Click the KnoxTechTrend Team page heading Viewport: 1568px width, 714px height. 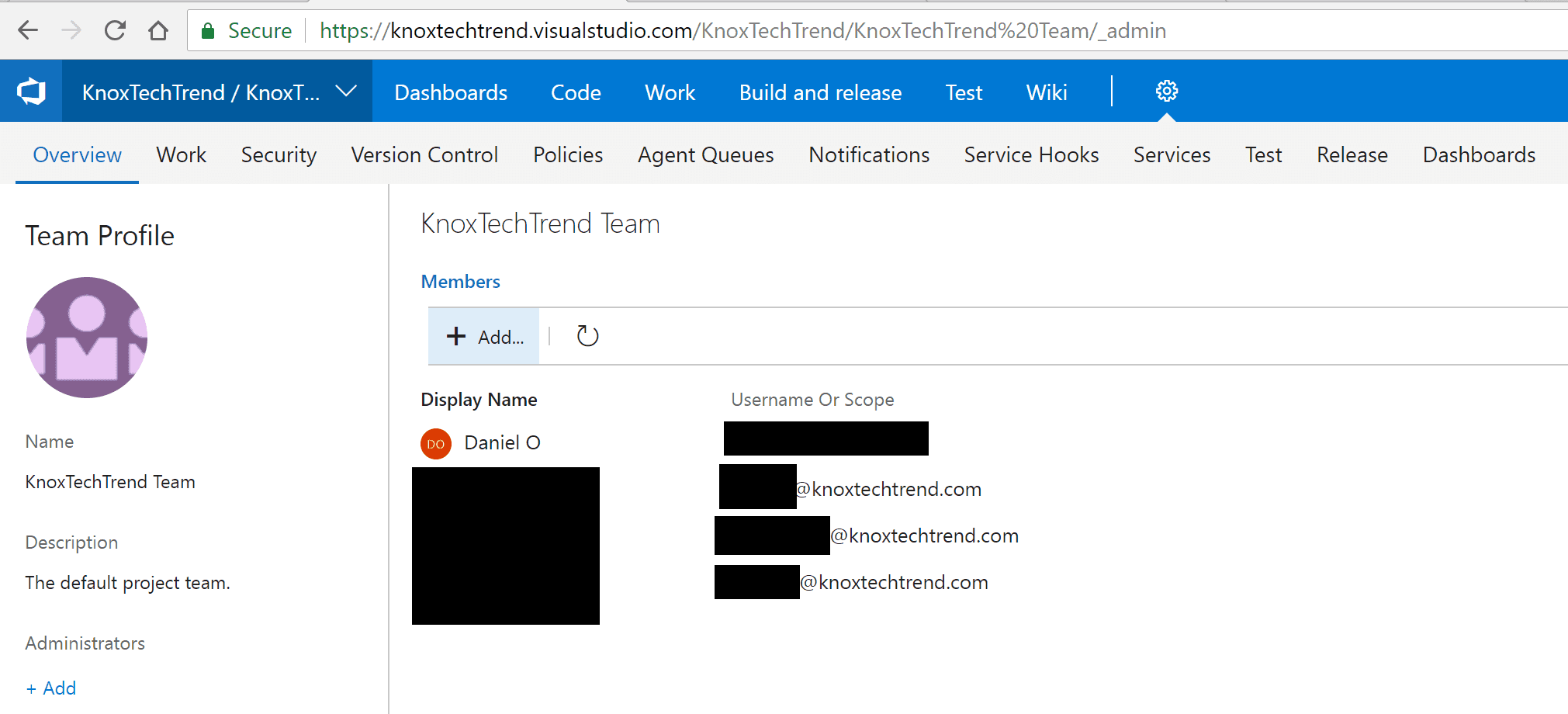click(540, 224)
